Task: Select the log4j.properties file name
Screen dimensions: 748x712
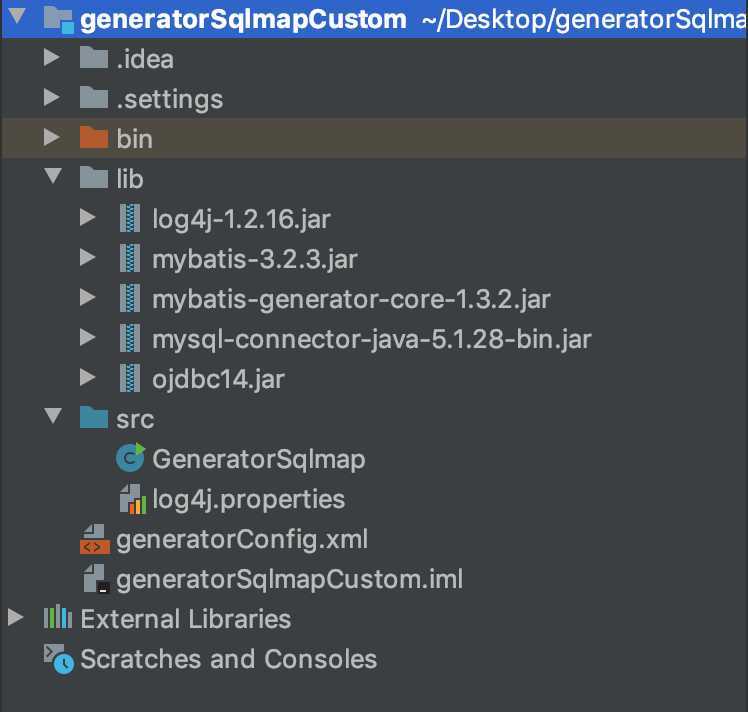Action: (x=249, y=500)
